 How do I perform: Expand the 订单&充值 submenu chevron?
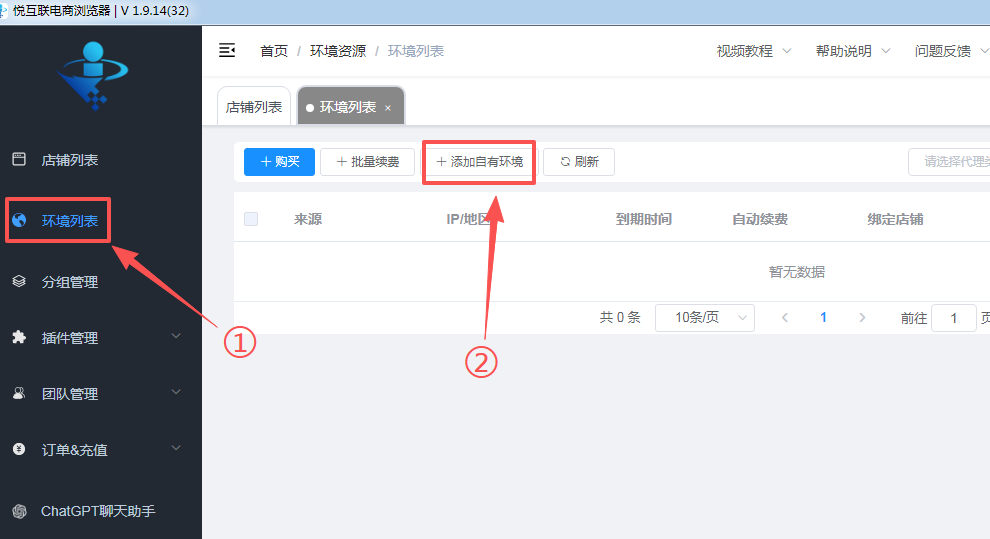[x=176, y=448]
